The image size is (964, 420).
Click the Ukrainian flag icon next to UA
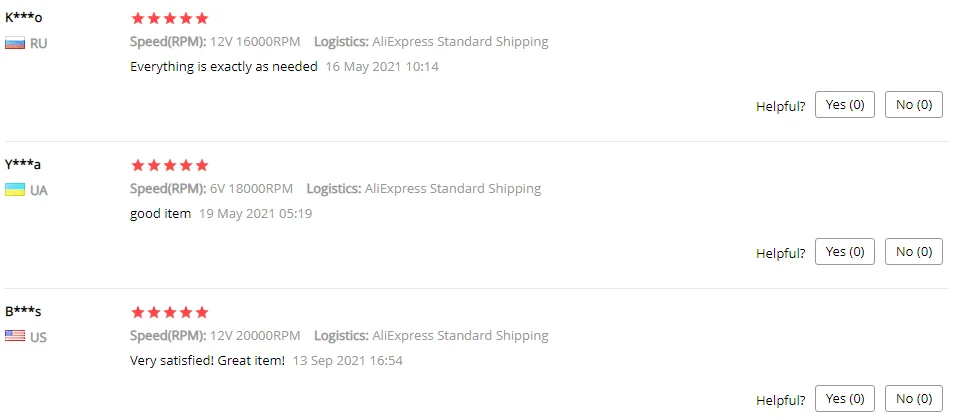tap(14, 190)
